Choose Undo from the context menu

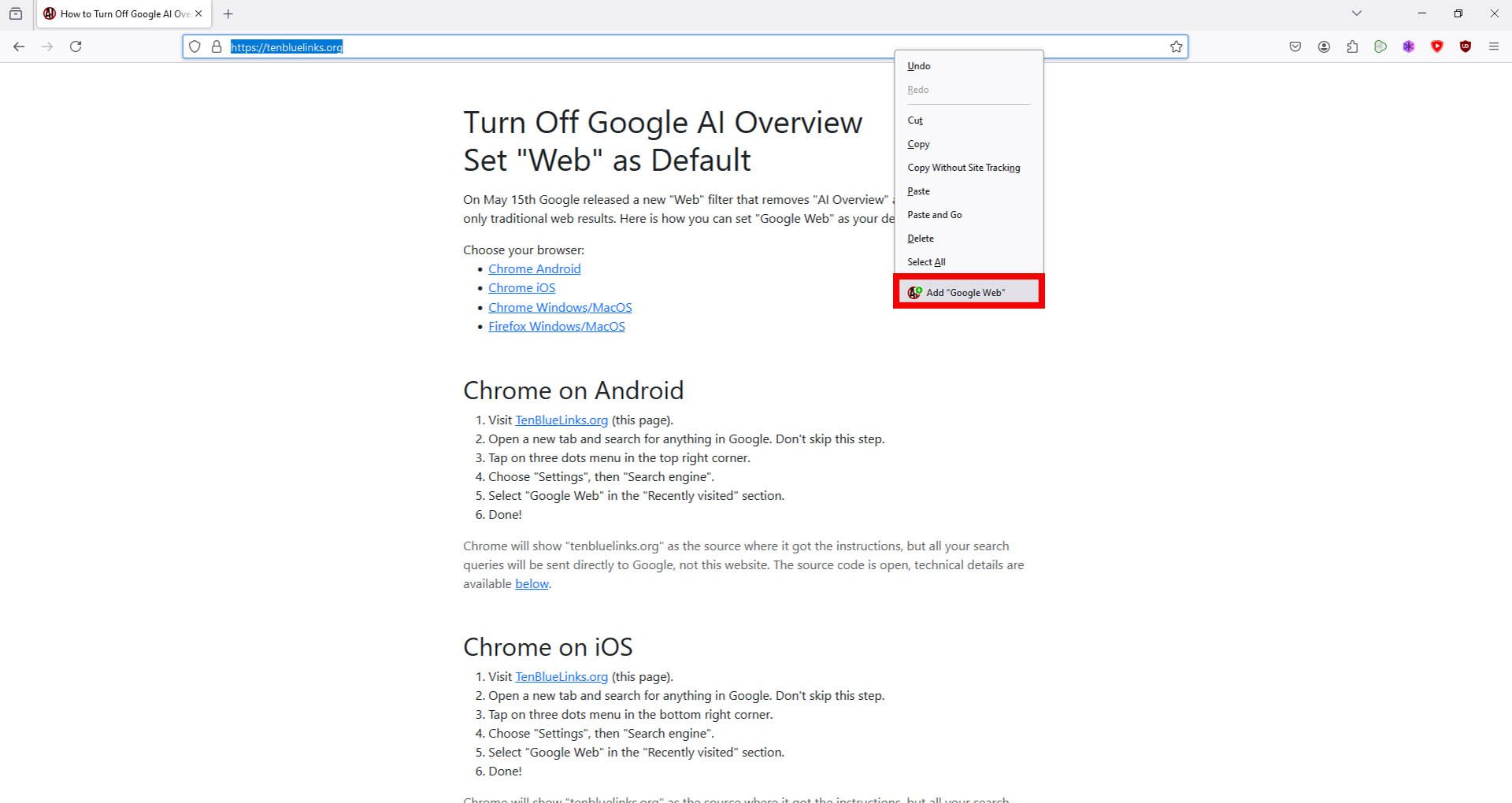pyautogui.click(x=969, y=66)
